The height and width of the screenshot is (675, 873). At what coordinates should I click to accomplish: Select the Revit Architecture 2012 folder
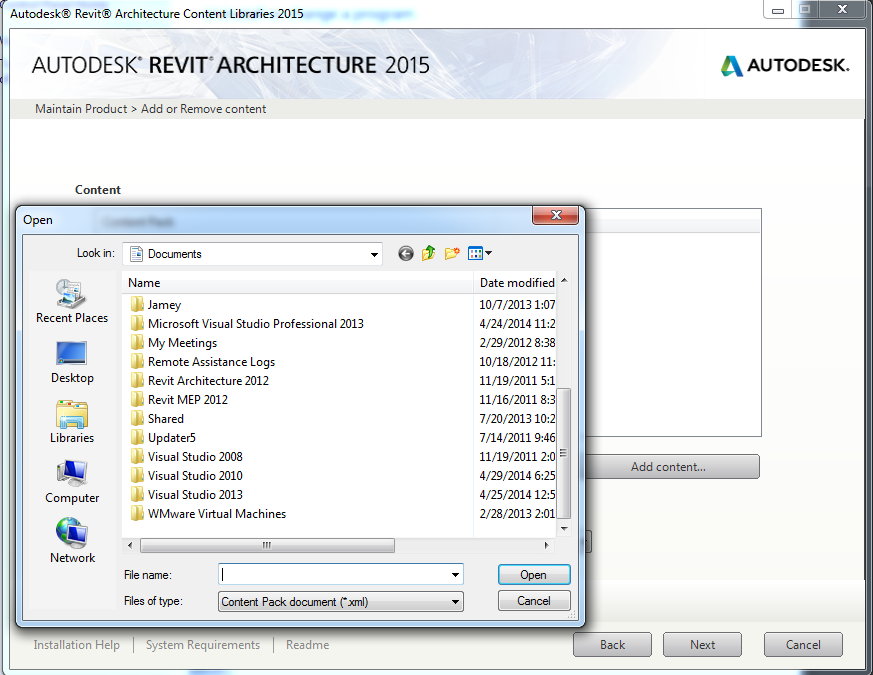(x=208, y=381)
